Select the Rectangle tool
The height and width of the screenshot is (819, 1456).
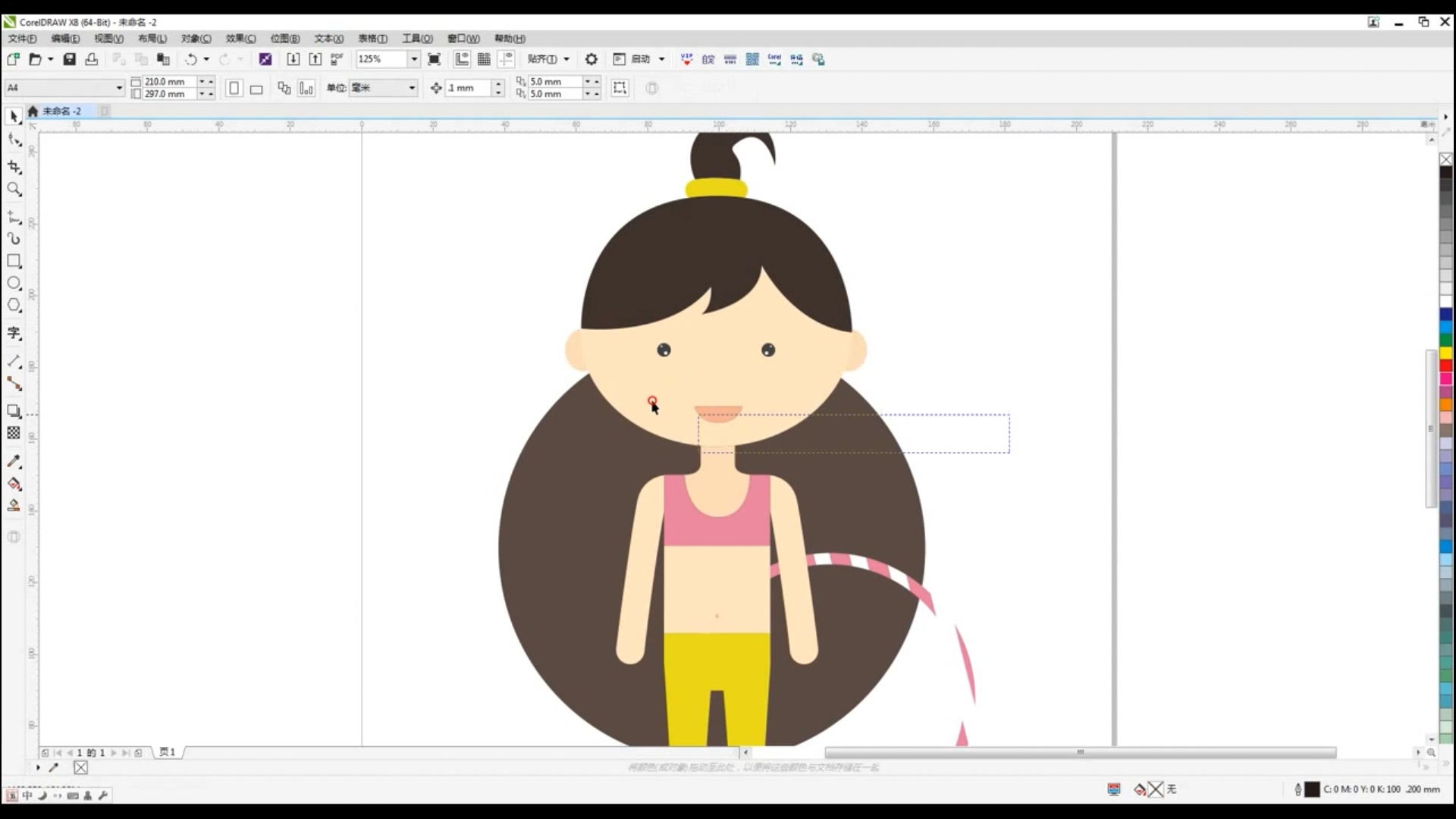click(14, 261)
